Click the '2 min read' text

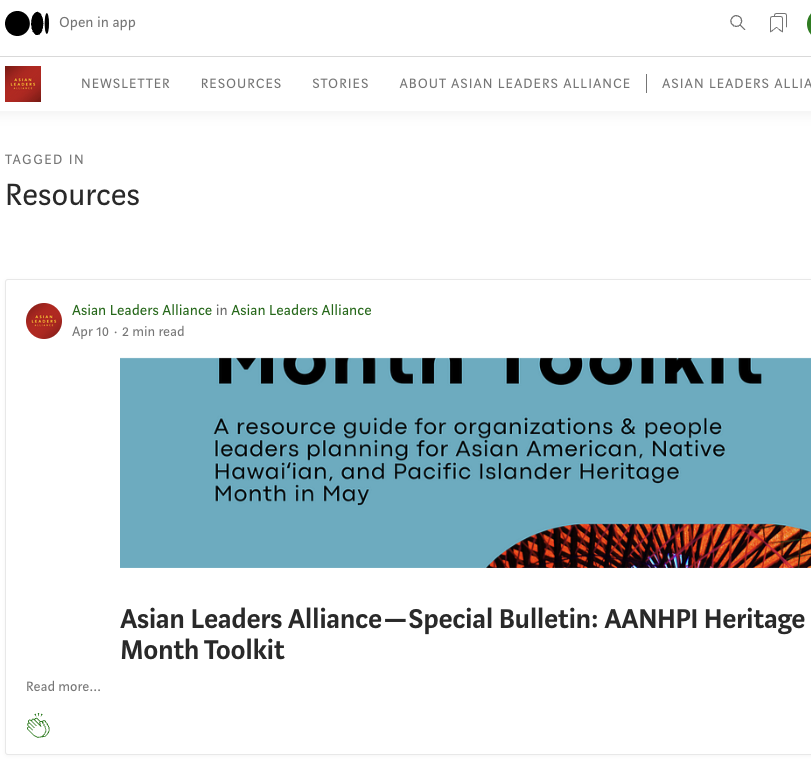pyautogui.click(x=153, y=331)
